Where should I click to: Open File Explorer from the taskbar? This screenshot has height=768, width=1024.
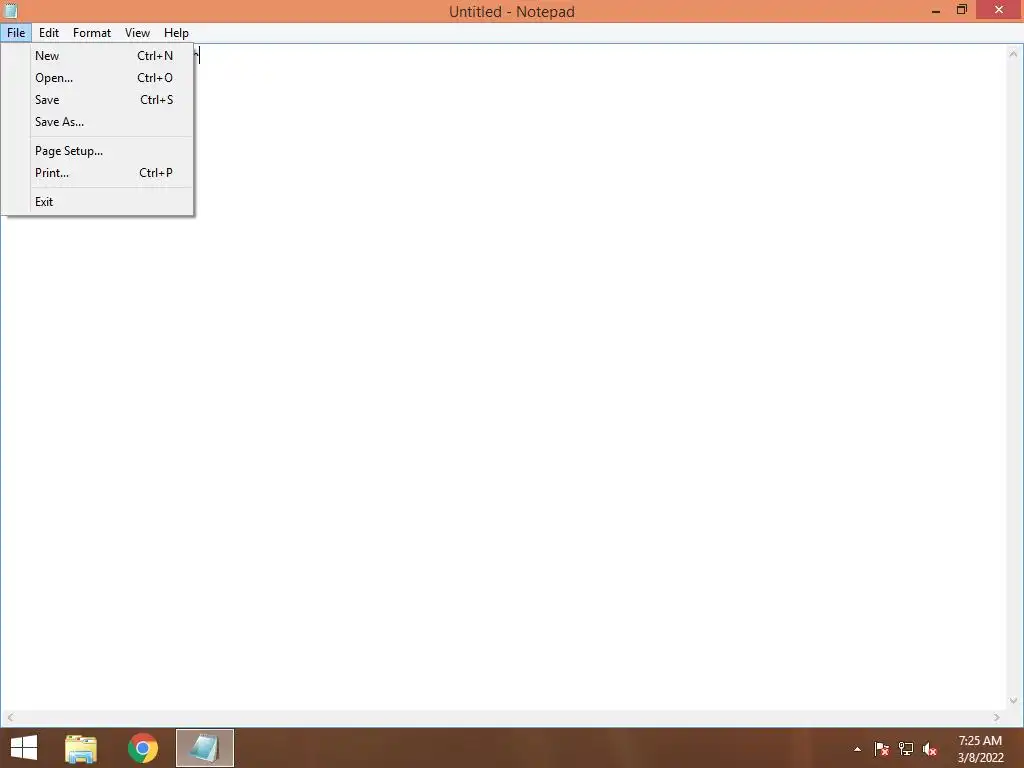pos(81,748)
